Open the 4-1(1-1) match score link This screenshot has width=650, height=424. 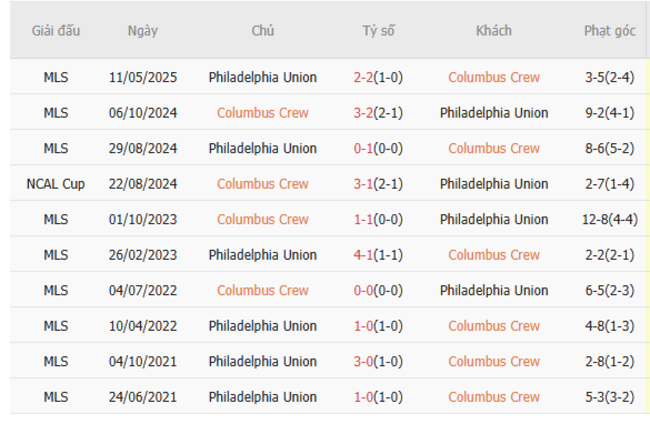click(378, 255)
